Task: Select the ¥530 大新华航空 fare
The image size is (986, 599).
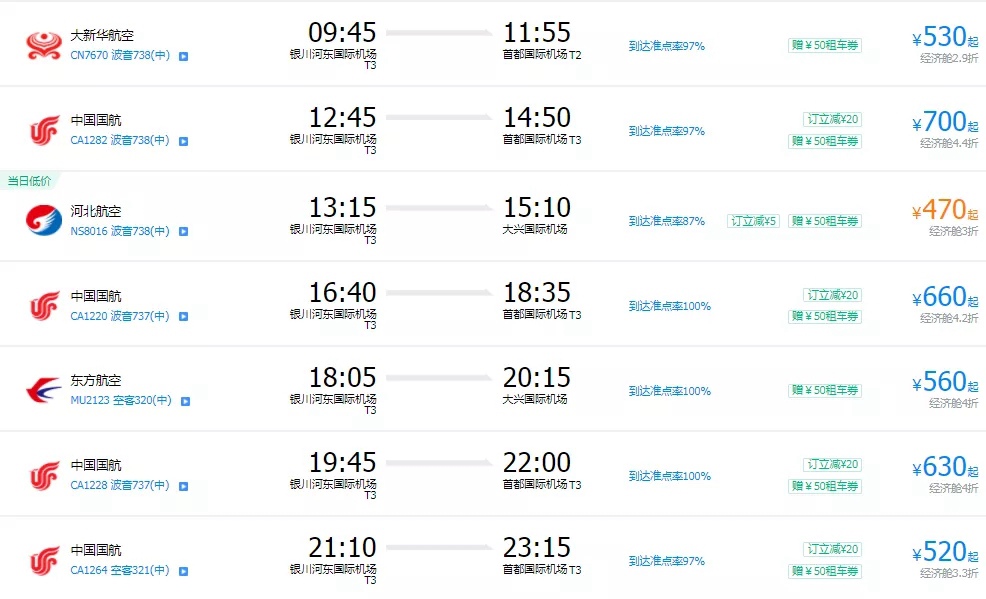Action: 938,38
